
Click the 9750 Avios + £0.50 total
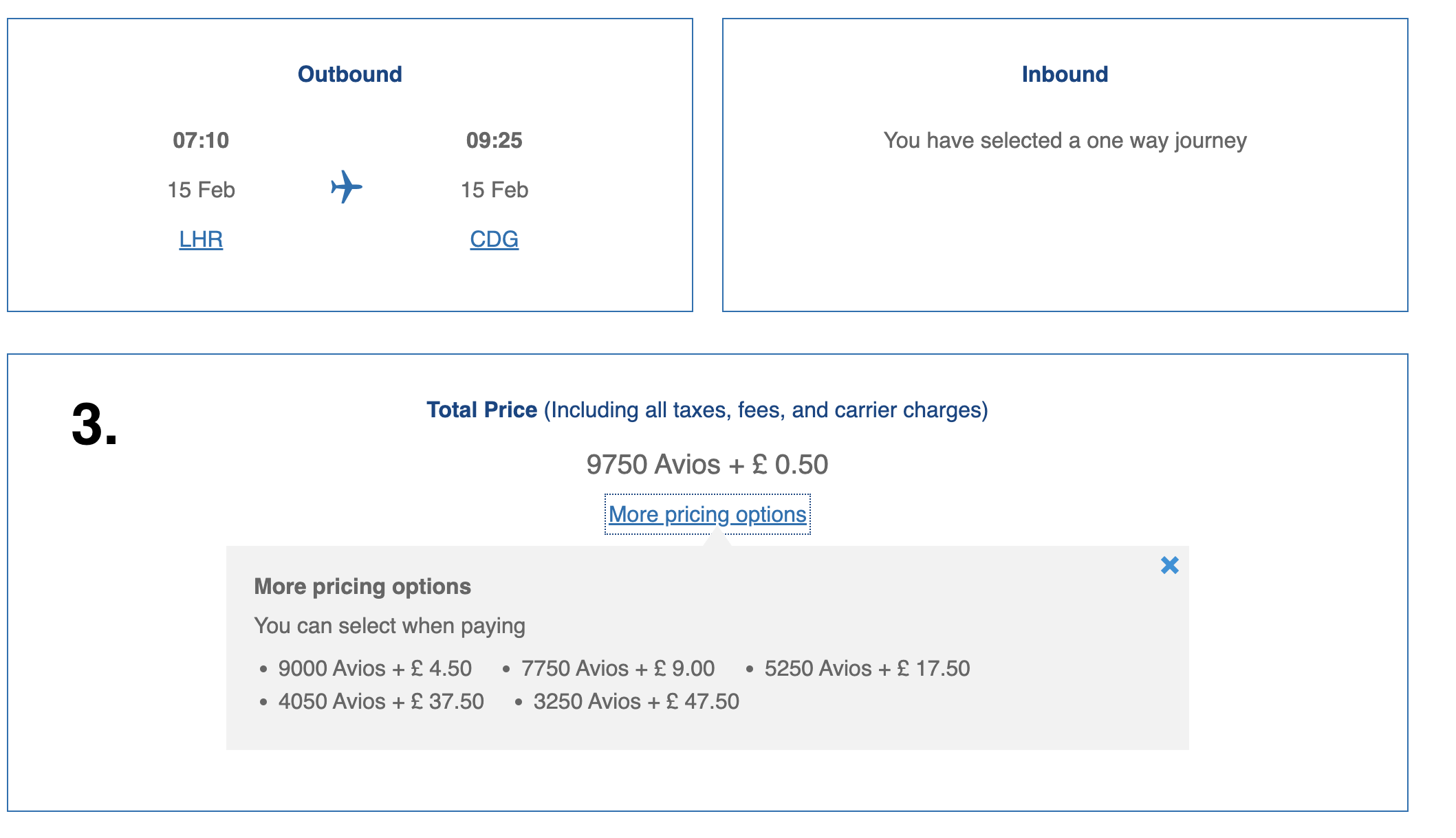[x=707, y=465]
